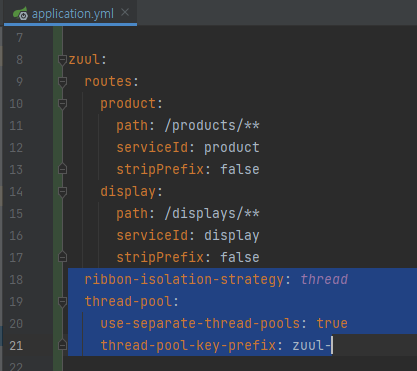Click line number 7 in the gutter

pos(20,38)
